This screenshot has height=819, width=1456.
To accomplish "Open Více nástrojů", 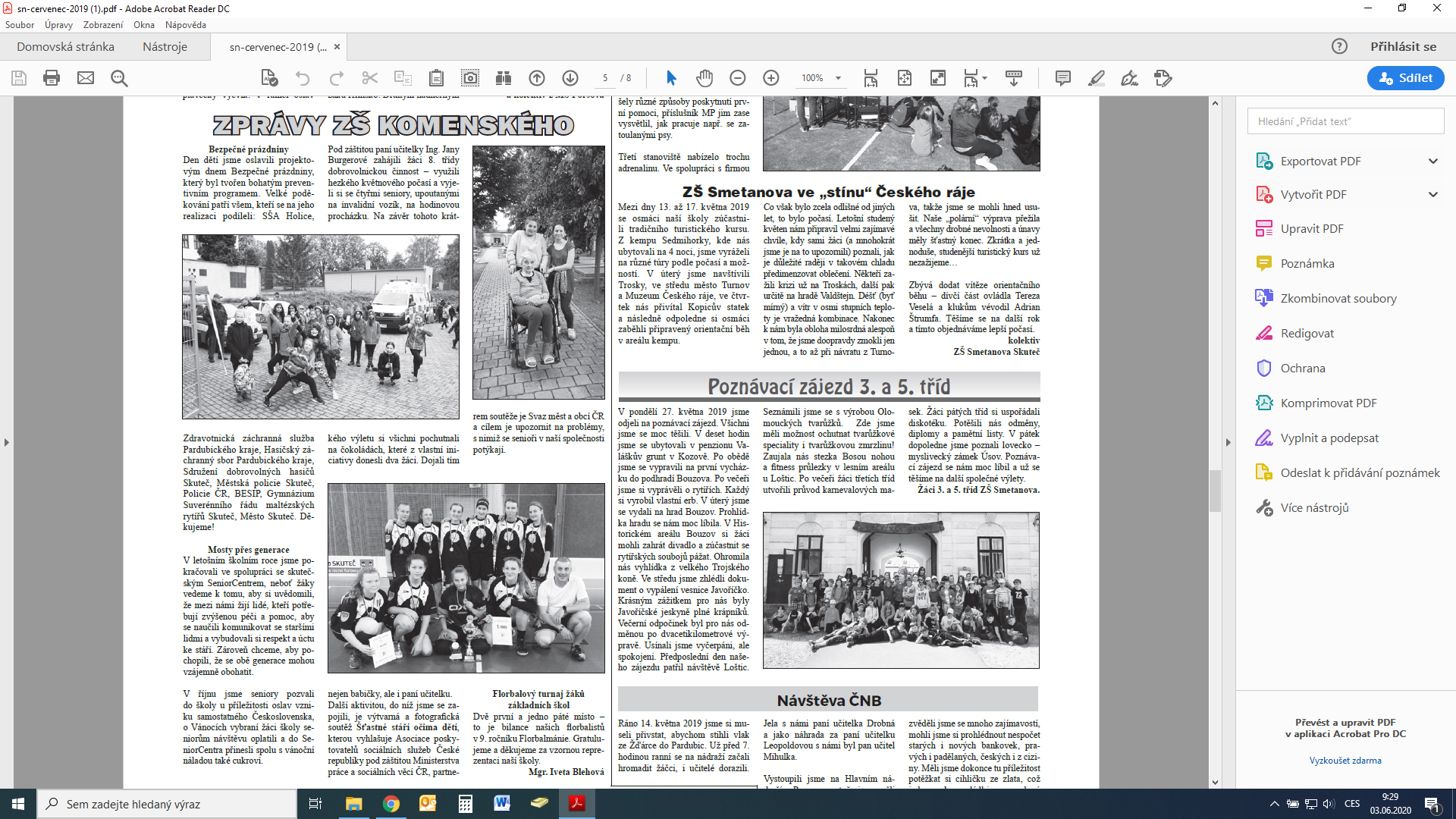I will click(1303, 507).
